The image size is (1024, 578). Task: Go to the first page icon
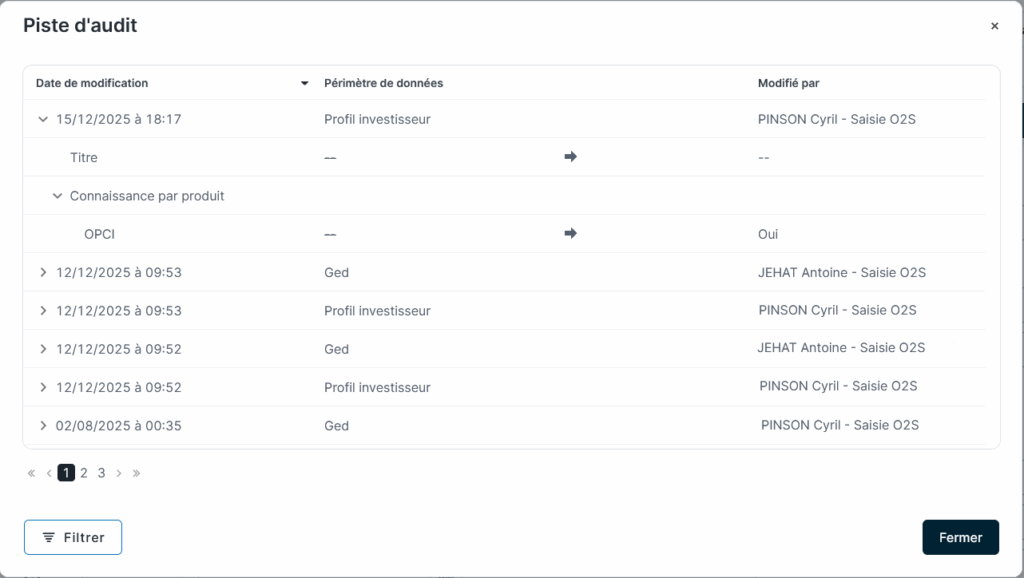click(x=32, y=473)
